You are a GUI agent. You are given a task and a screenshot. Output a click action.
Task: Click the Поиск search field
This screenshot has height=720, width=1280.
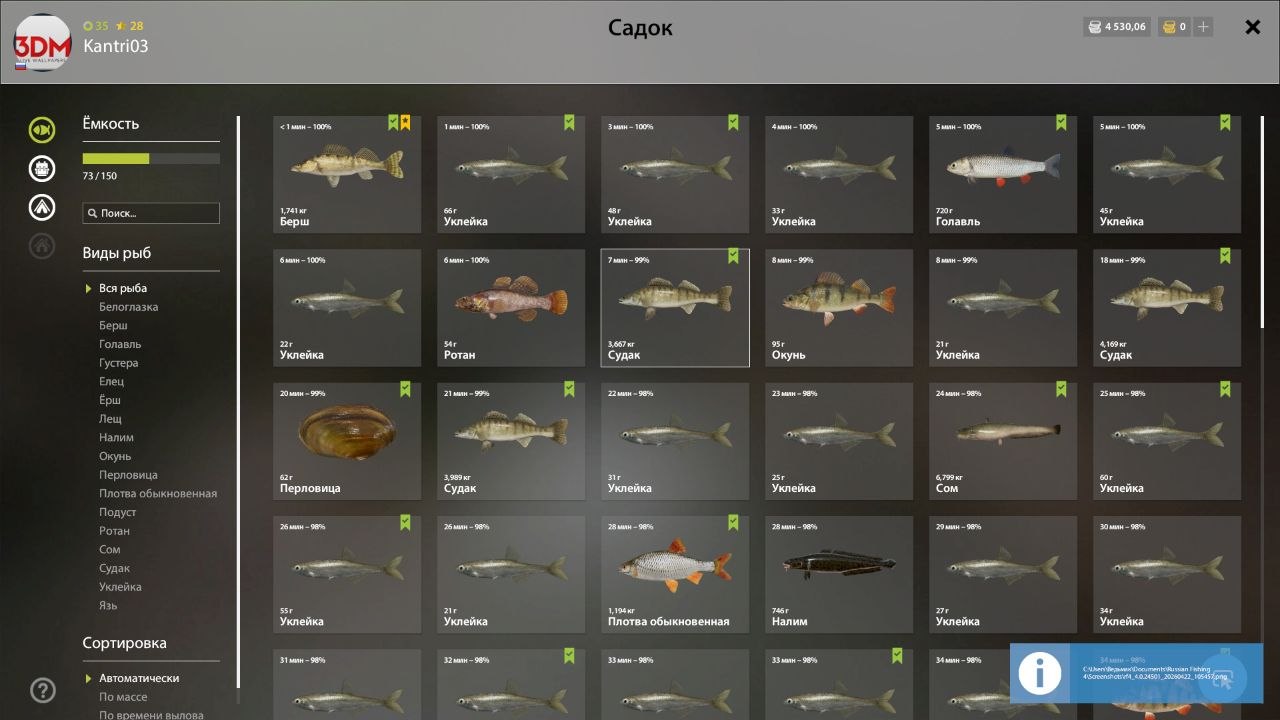(x=151, y=213)
